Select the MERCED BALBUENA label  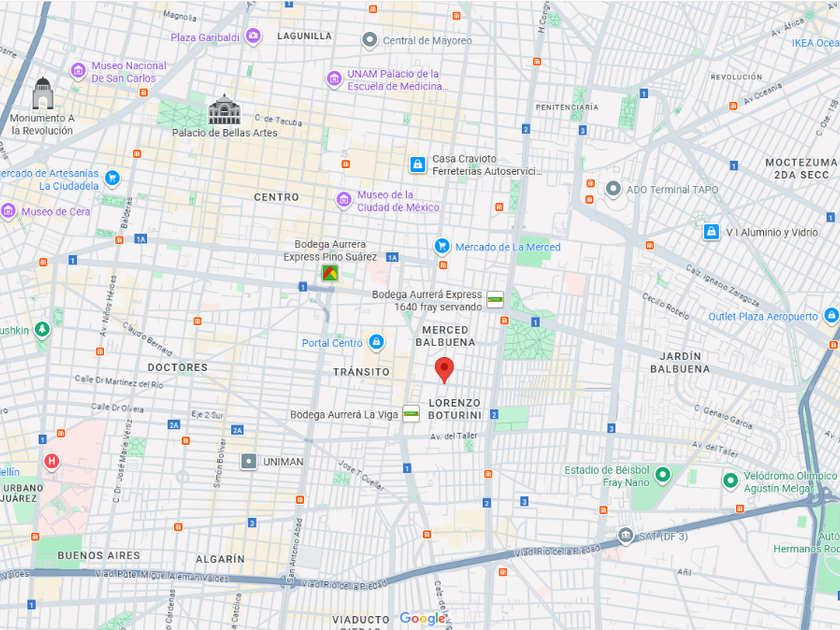click(445, 336)
